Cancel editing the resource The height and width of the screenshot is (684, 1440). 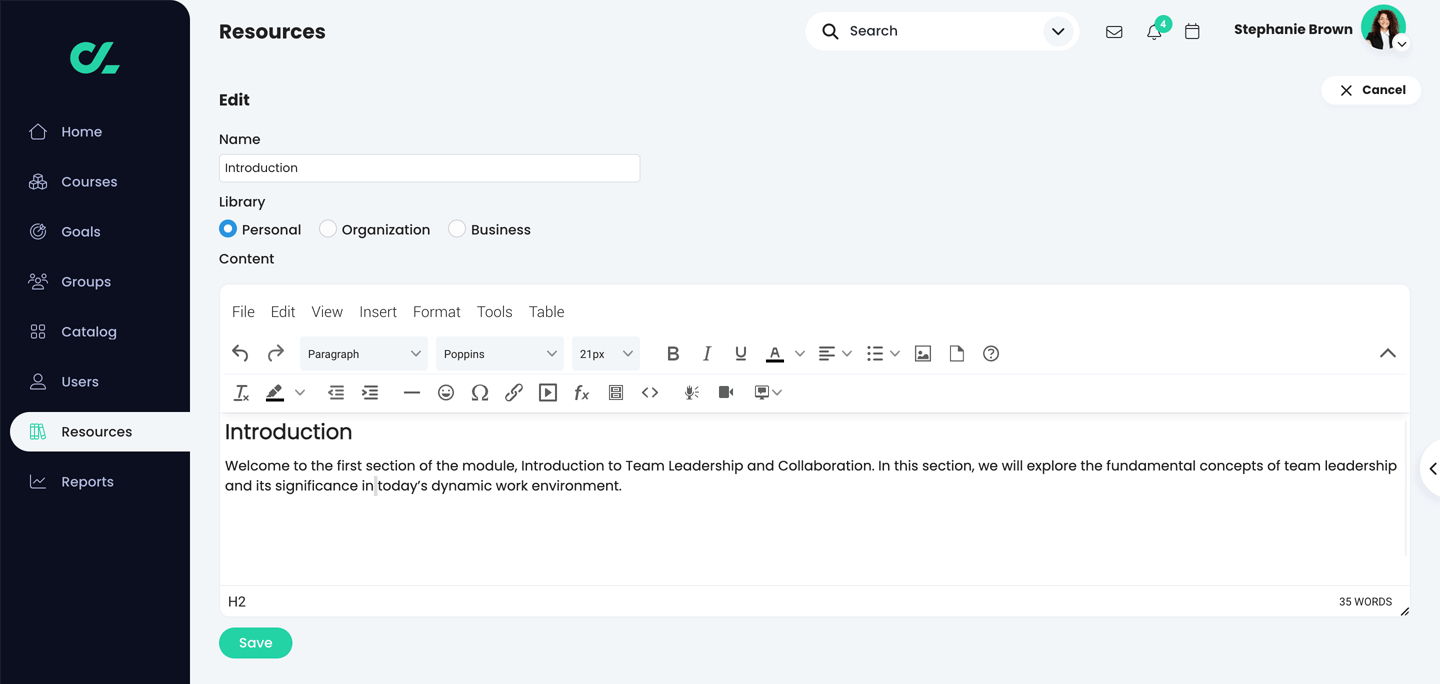click(1372, 90)
